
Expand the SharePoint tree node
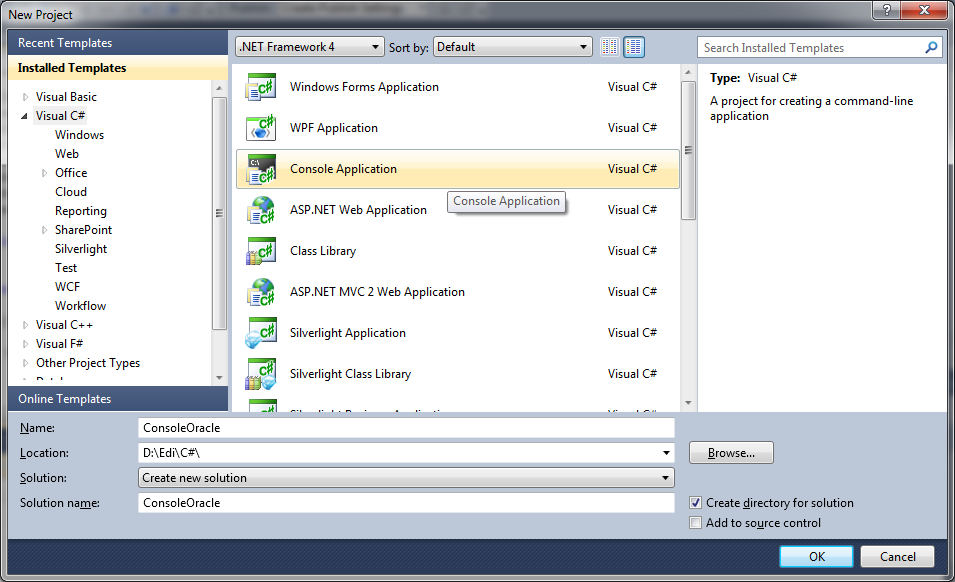coord(44,230)
